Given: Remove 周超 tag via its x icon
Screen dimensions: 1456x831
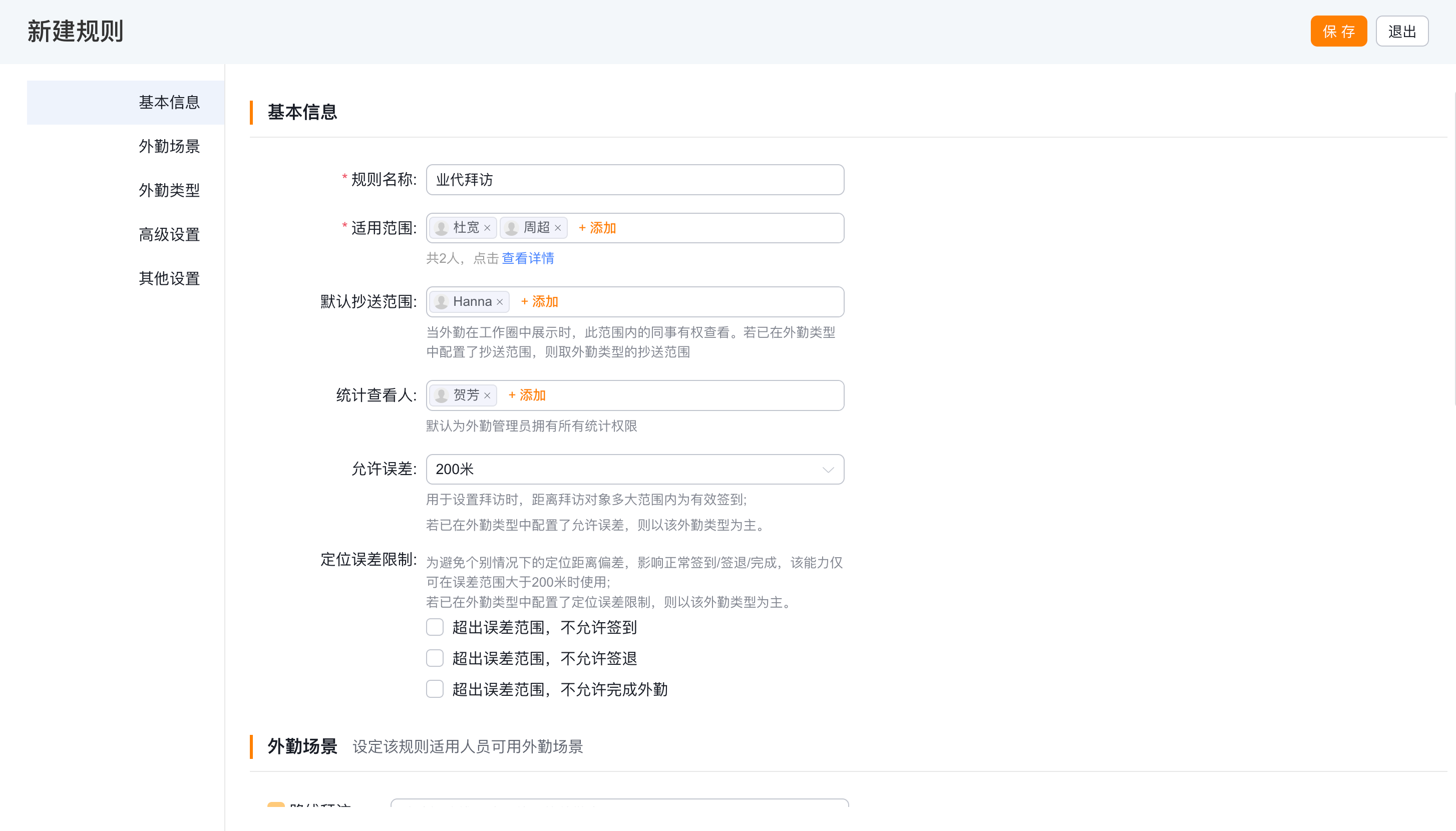Looking at the screenshot, I should [x=558, y=228].
